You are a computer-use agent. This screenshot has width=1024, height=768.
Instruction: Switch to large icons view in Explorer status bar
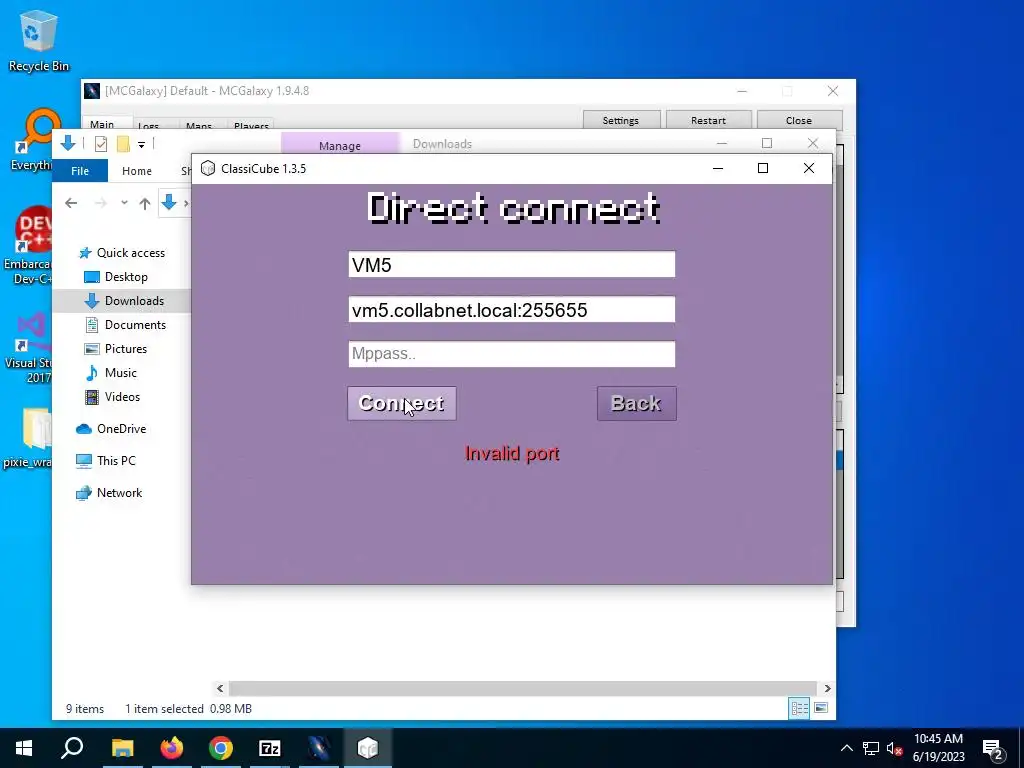[821, 709]
